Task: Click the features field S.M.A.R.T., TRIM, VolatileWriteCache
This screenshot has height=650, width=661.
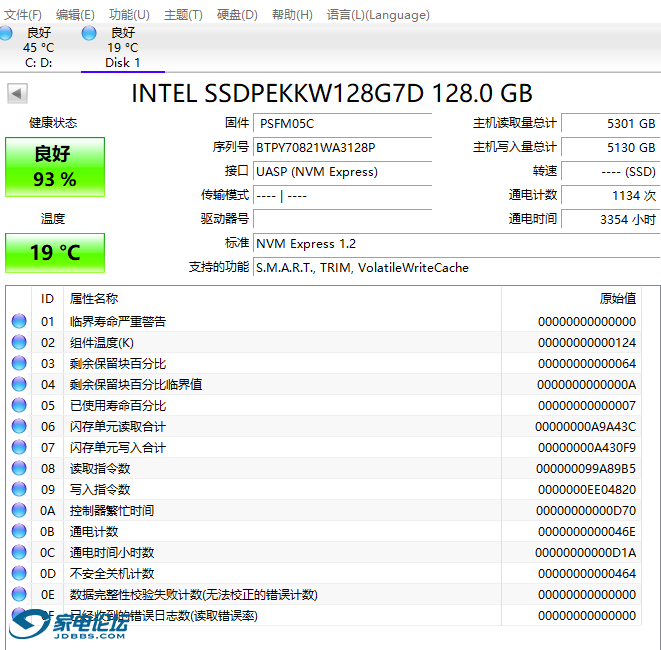Action: click(x=457, y=268)
